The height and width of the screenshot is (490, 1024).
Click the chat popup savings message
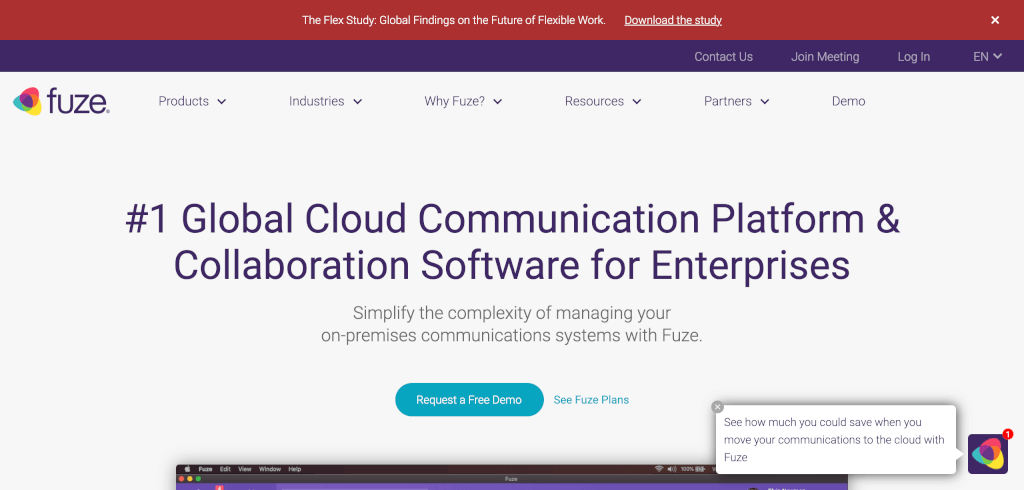tap(835, 440)
